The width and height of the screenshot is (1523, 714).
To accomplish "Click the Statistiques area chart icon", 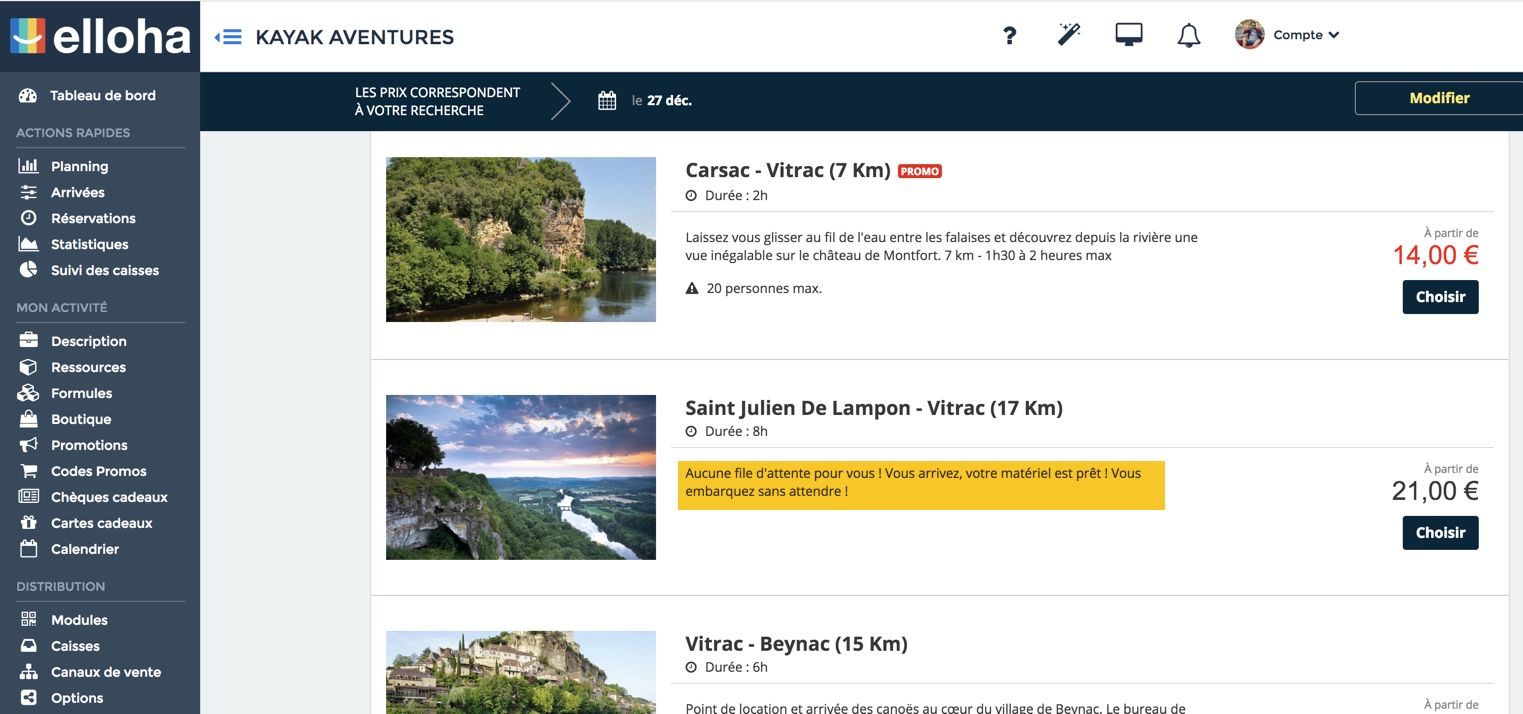I will click(28, 244).
